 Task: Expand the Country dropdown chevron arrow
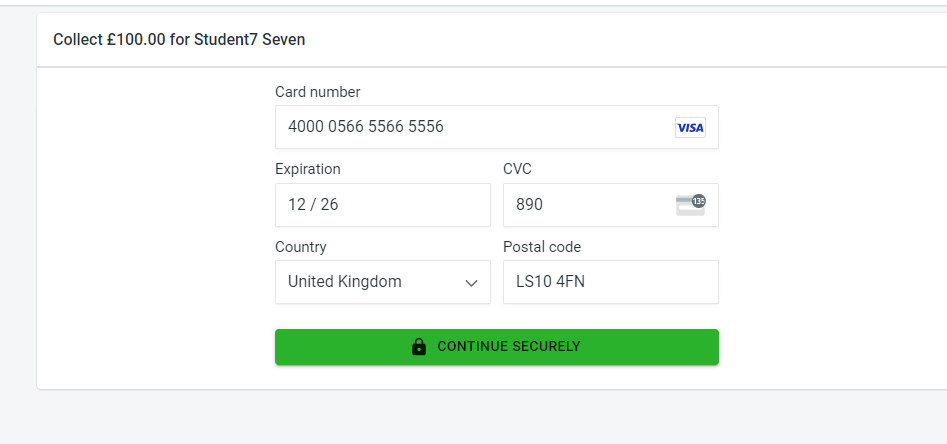pyautogui.click(x=472, y=283)
